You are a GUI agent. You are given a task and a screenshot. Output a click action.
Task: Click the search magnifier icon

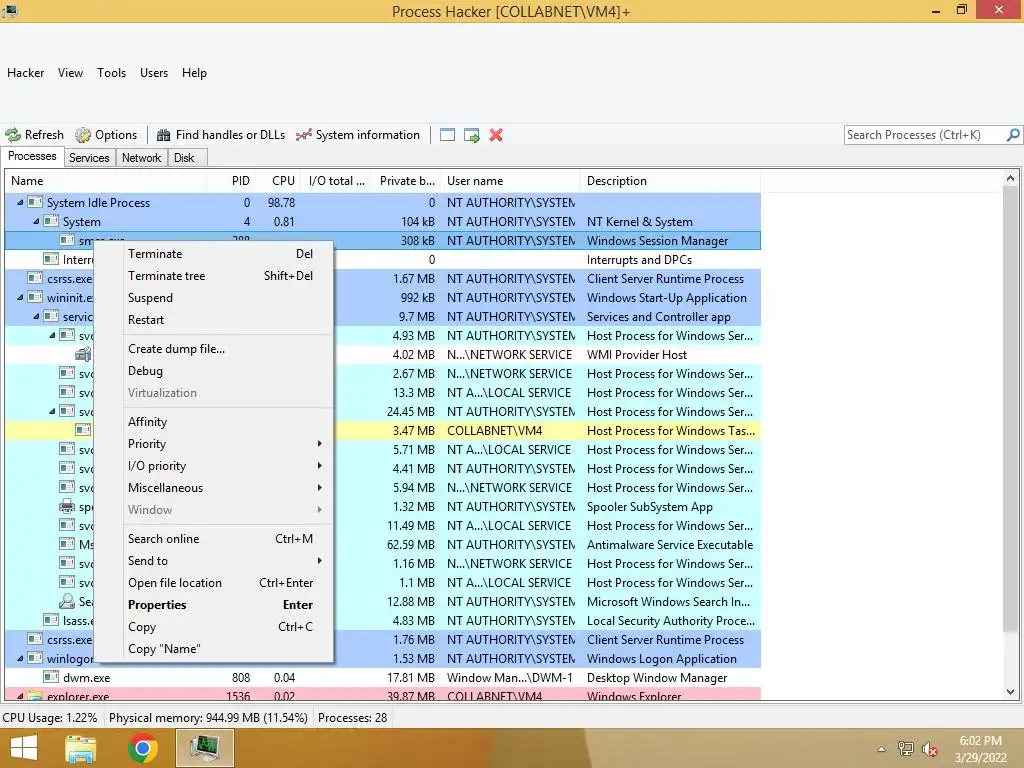(1013, 135)
